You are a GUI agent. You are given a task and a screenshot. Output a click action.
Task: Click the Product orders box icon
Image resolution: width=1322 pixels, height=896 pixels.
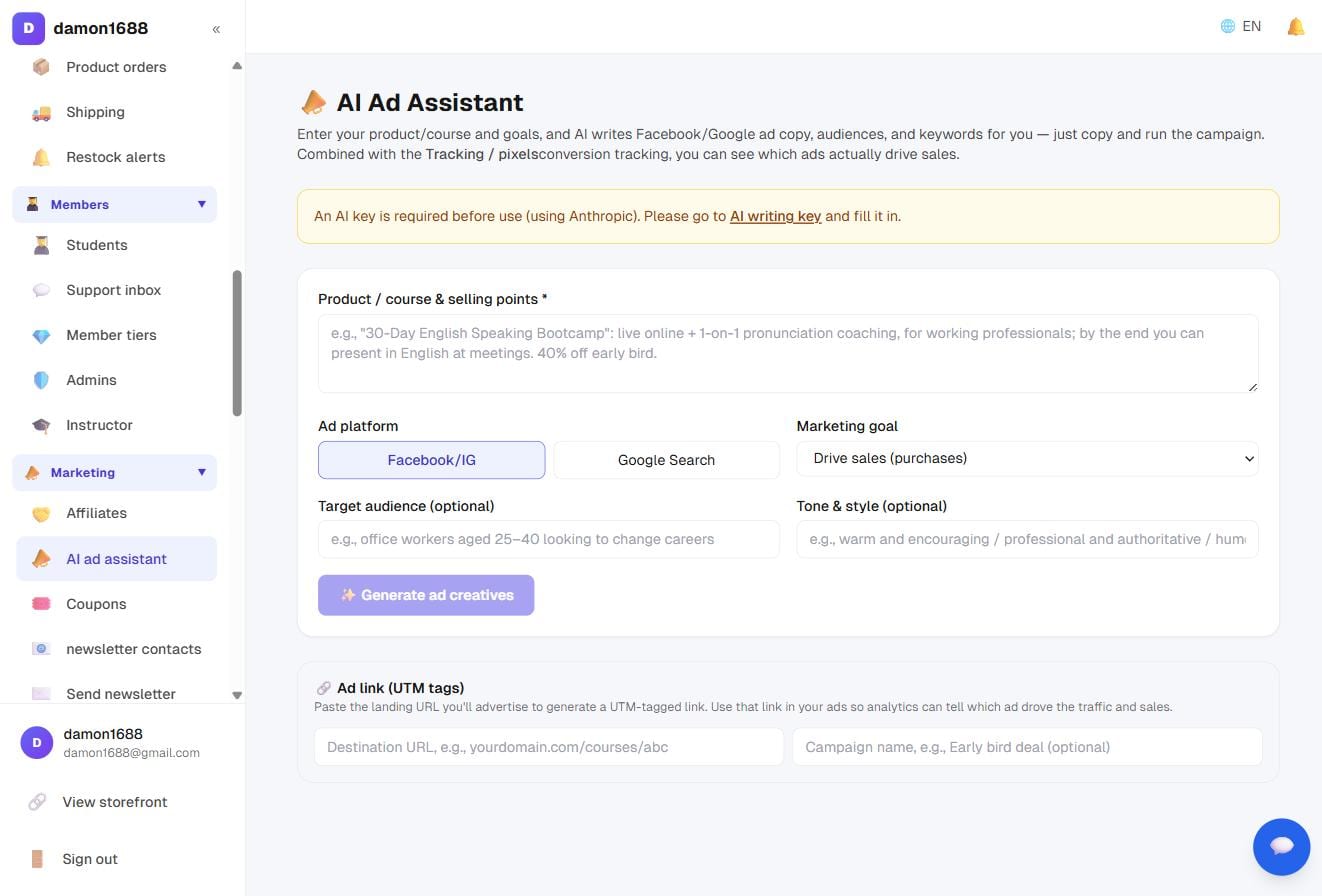[x=41, y=67]
